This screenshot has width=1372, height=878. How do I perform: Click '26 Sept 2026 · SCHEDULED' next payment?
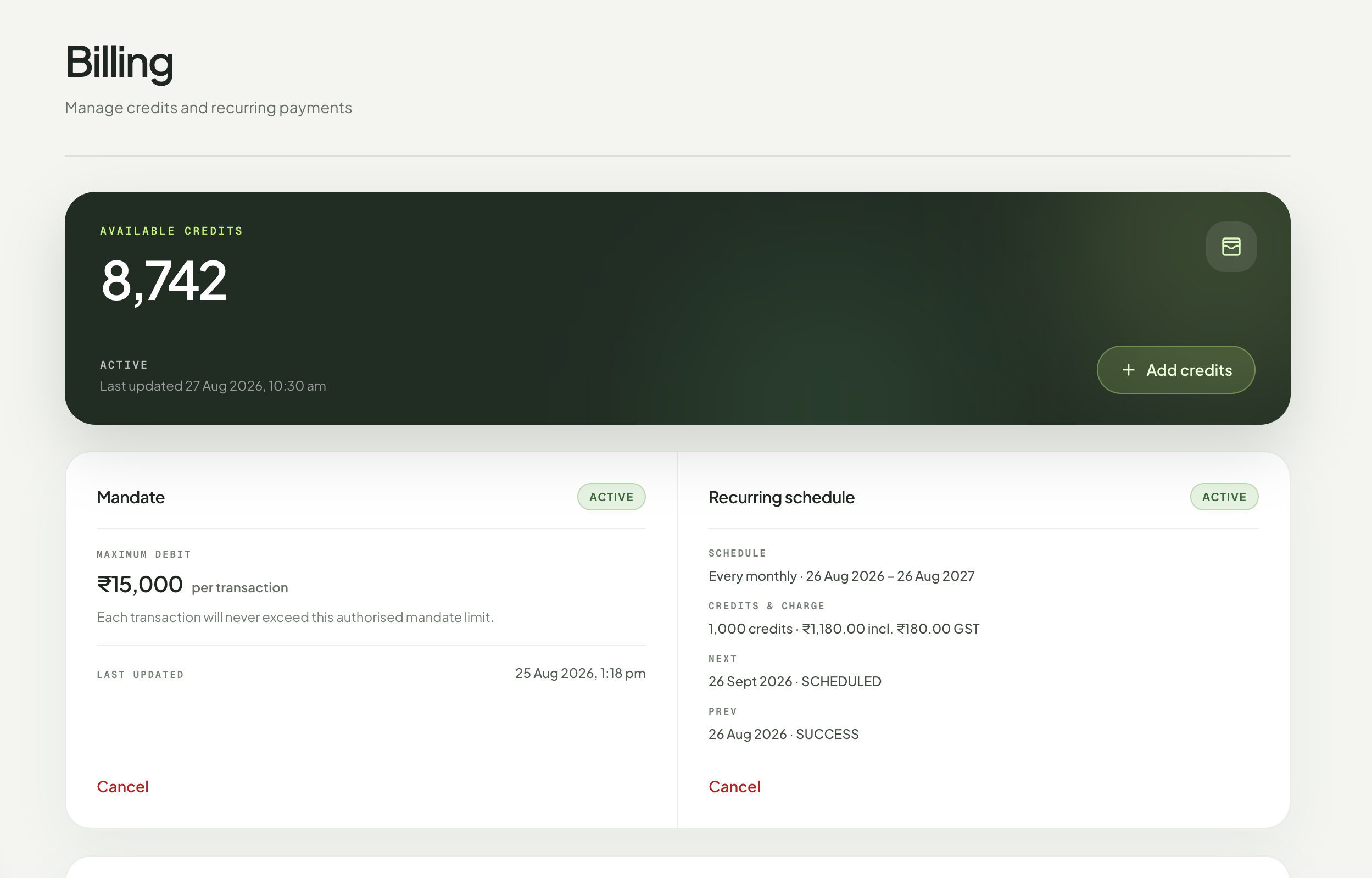point(795,682)
